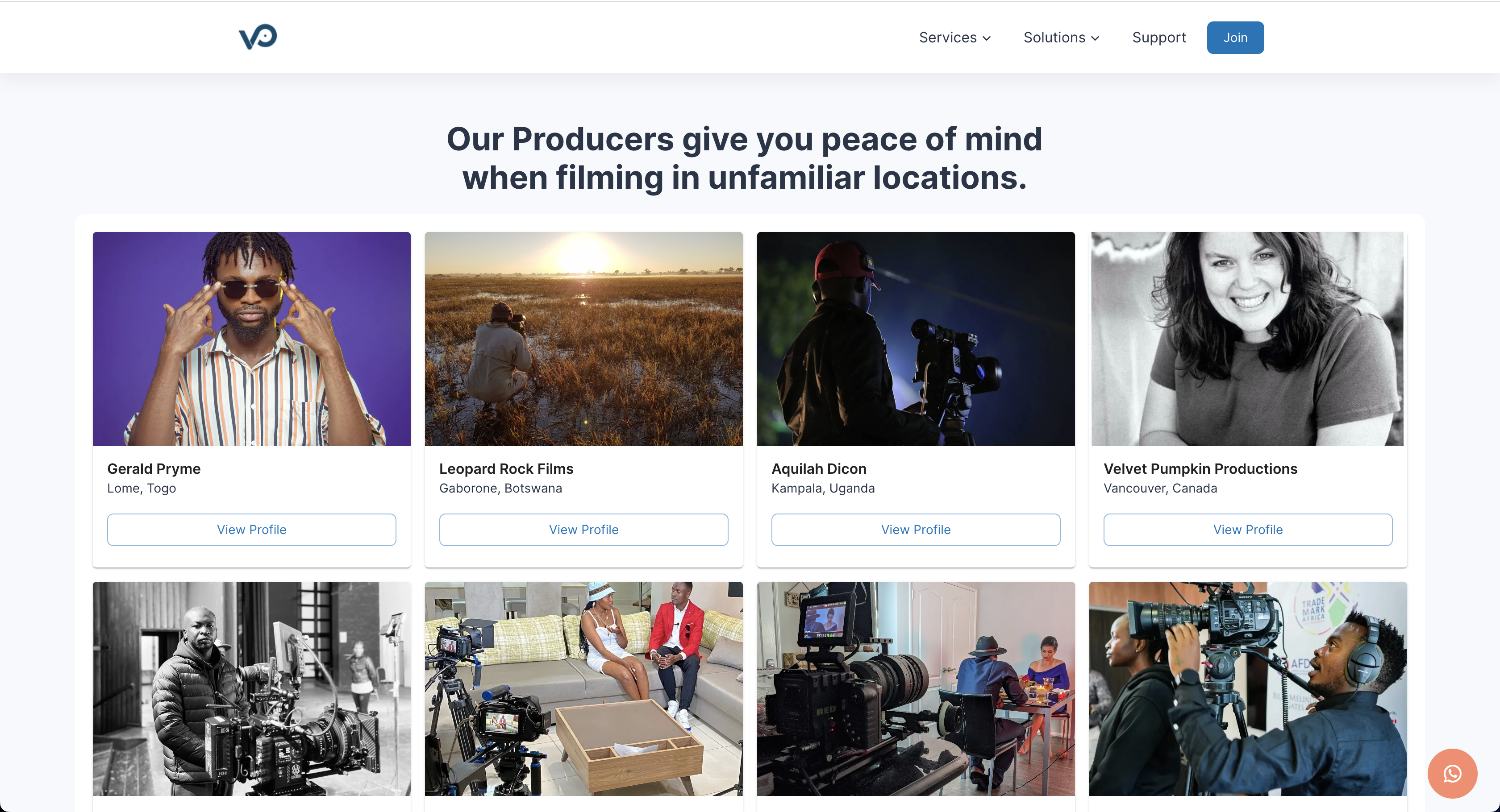This screenshot has height=812, width=1500.
Task: Open the VO logo homepage link
Action: pos(258,37)
